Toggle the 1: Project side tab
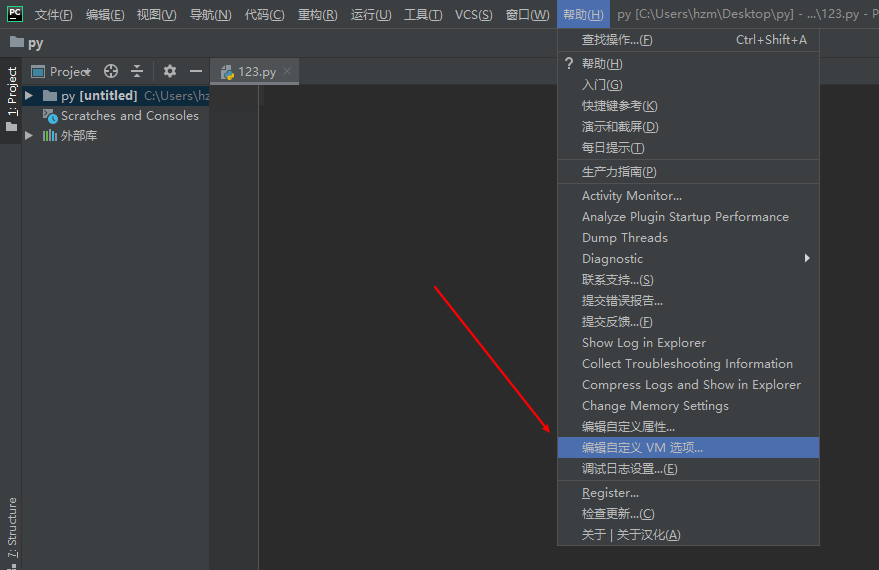Viewport: 879px width, 570px height. click(x=11, y=100)
